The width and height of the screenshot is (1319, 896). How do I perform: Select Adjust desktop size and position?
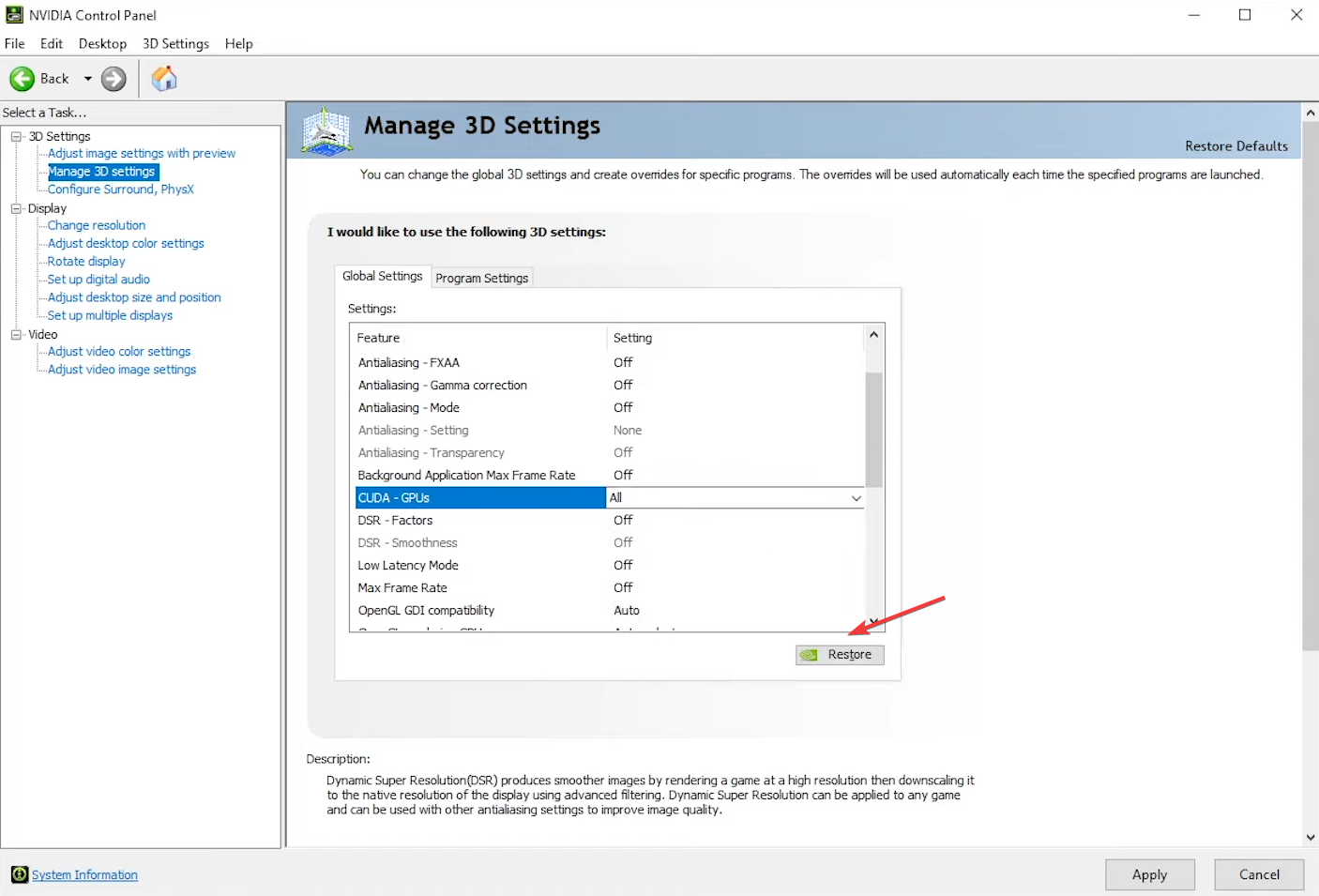(x=134, y=297)
